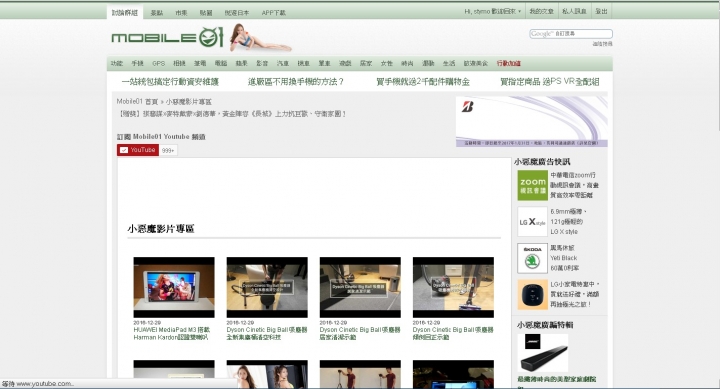Screen dimensions: 720x389
Task: Open the 旅遊美食 category menu
Action: coord(476,63)
